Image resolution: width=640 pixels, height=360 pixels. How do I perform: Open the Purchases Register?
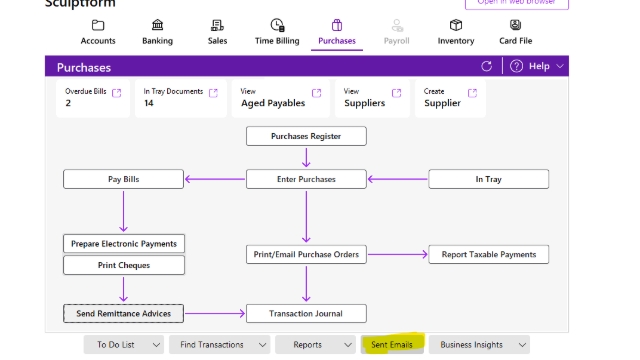click(306, 136)
